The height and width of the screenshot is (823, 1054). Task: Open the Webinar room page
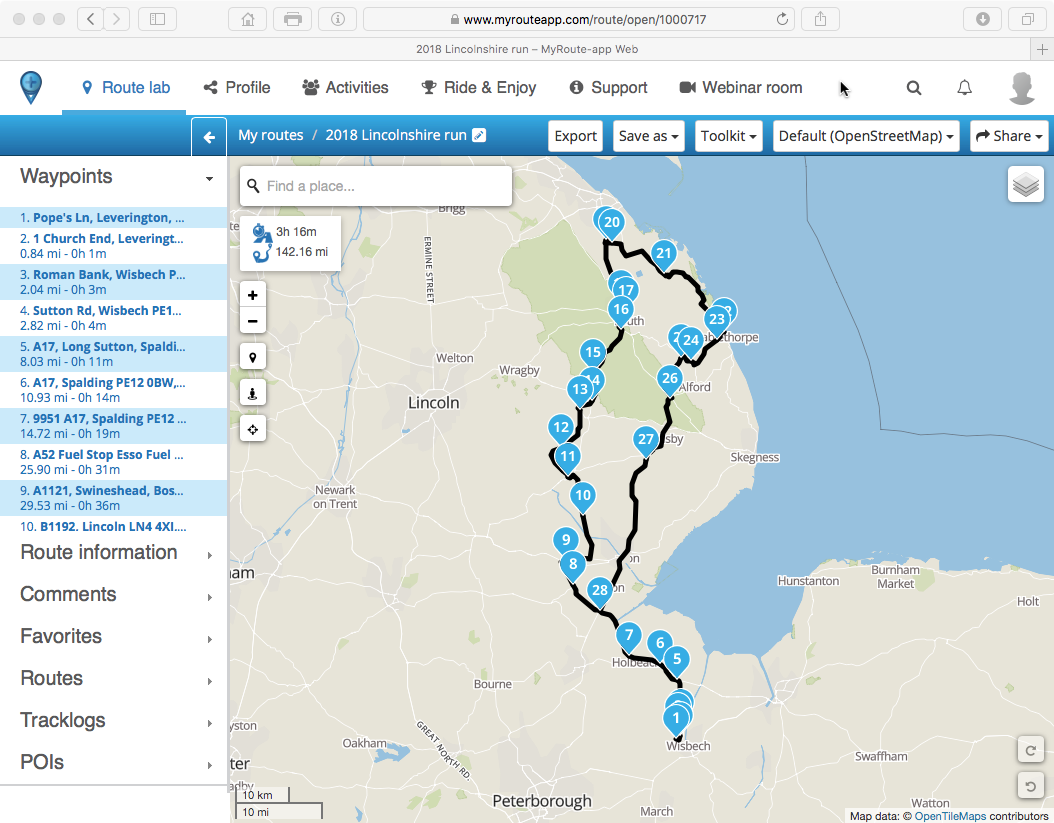741,88
